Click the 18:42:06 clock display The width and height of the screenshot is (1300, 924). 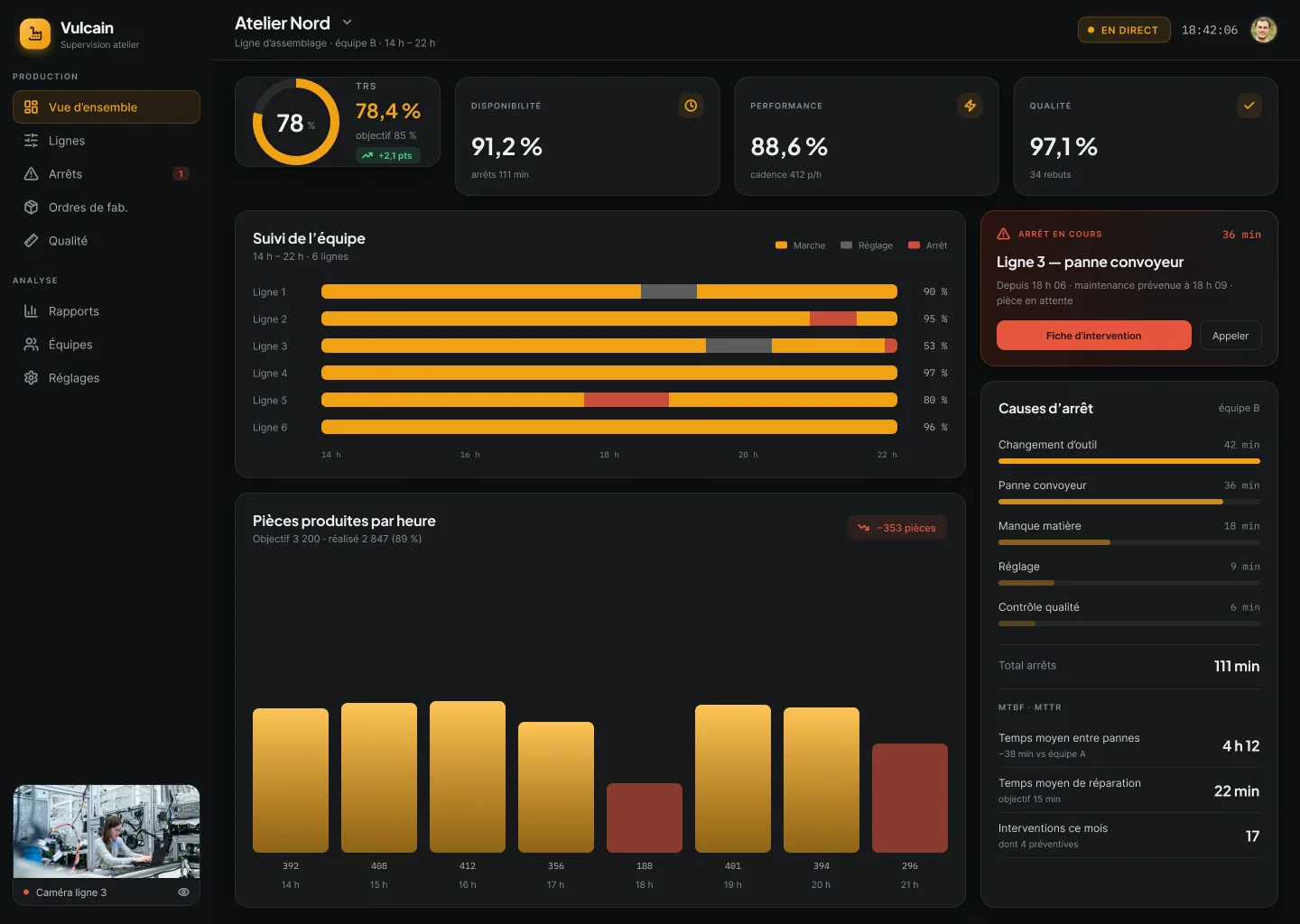[x=1210, y=30]
